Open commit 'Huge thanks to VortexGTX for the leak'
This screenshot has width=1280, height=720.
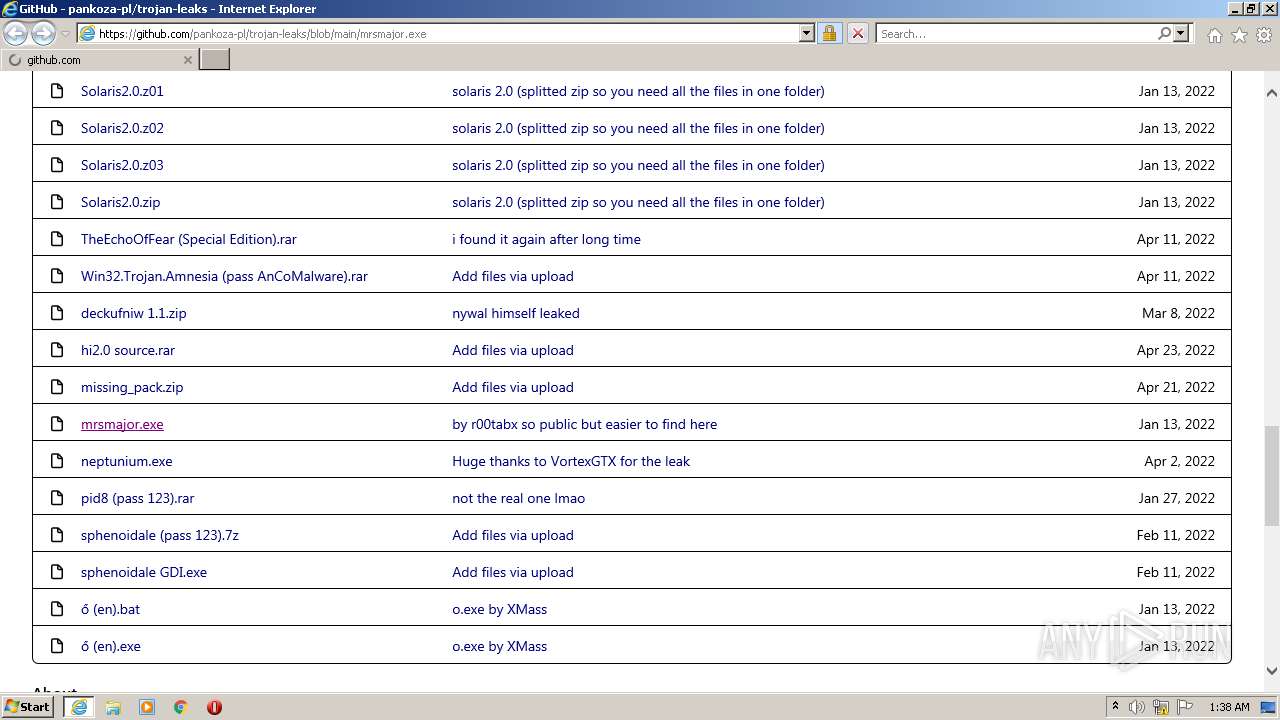pyautogui.click(x=571, y=461)
